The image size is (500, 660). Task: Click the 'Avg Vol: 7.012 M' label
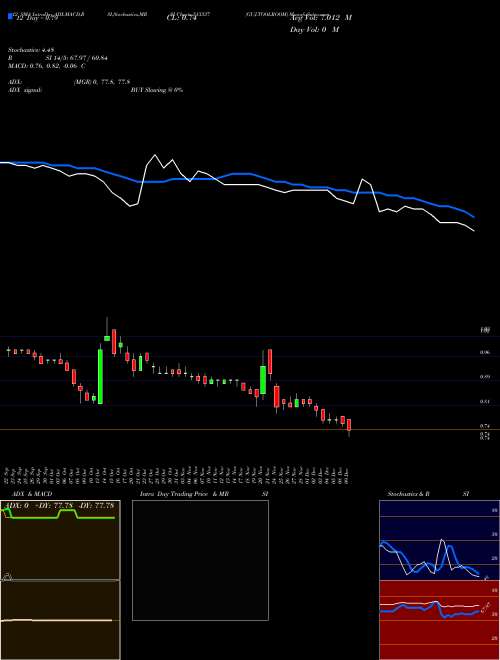(x=321, y=18)
